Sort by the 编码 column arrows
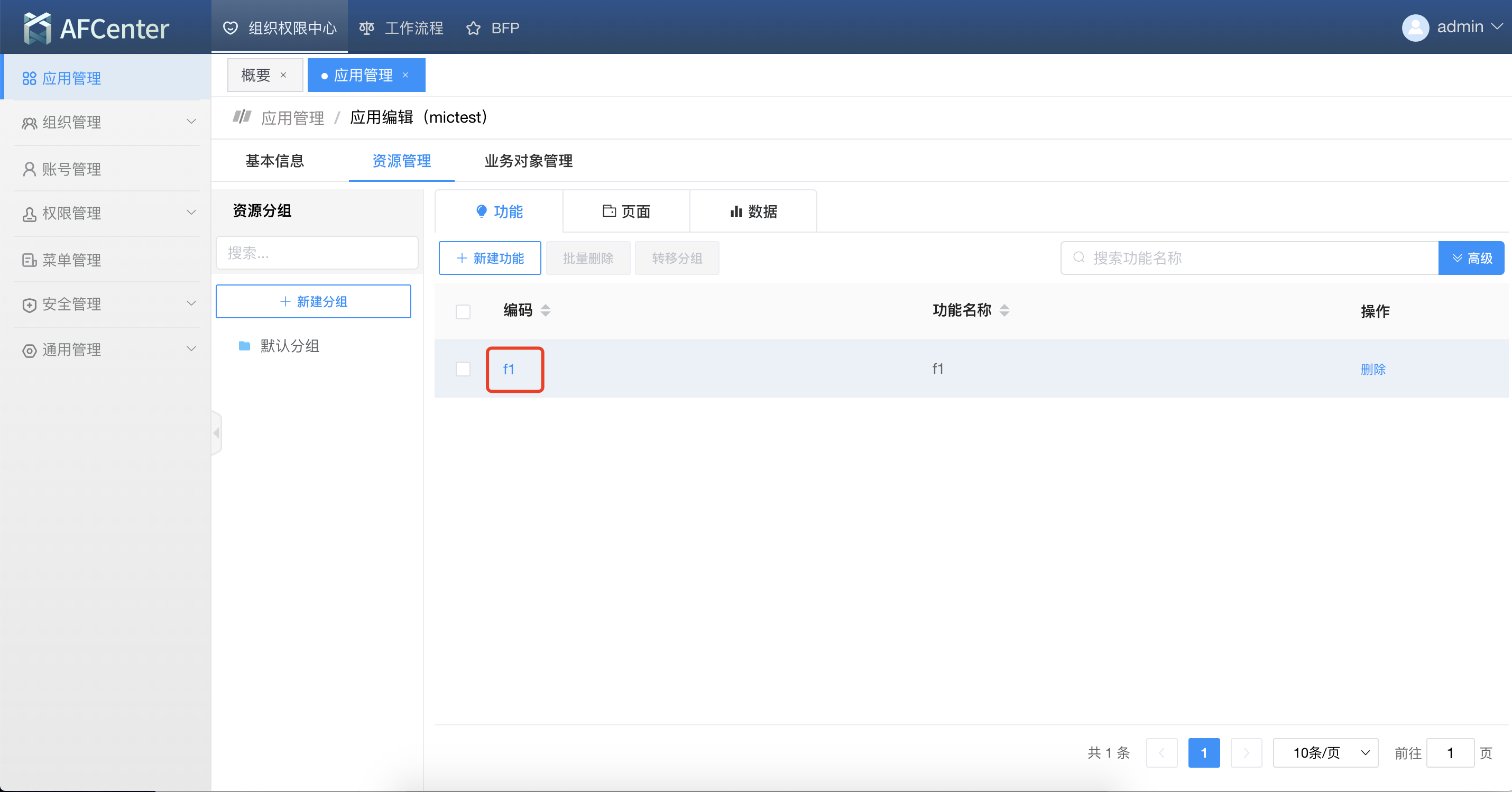The width and height of the screenshot is (1512, 792). point(546,310)
